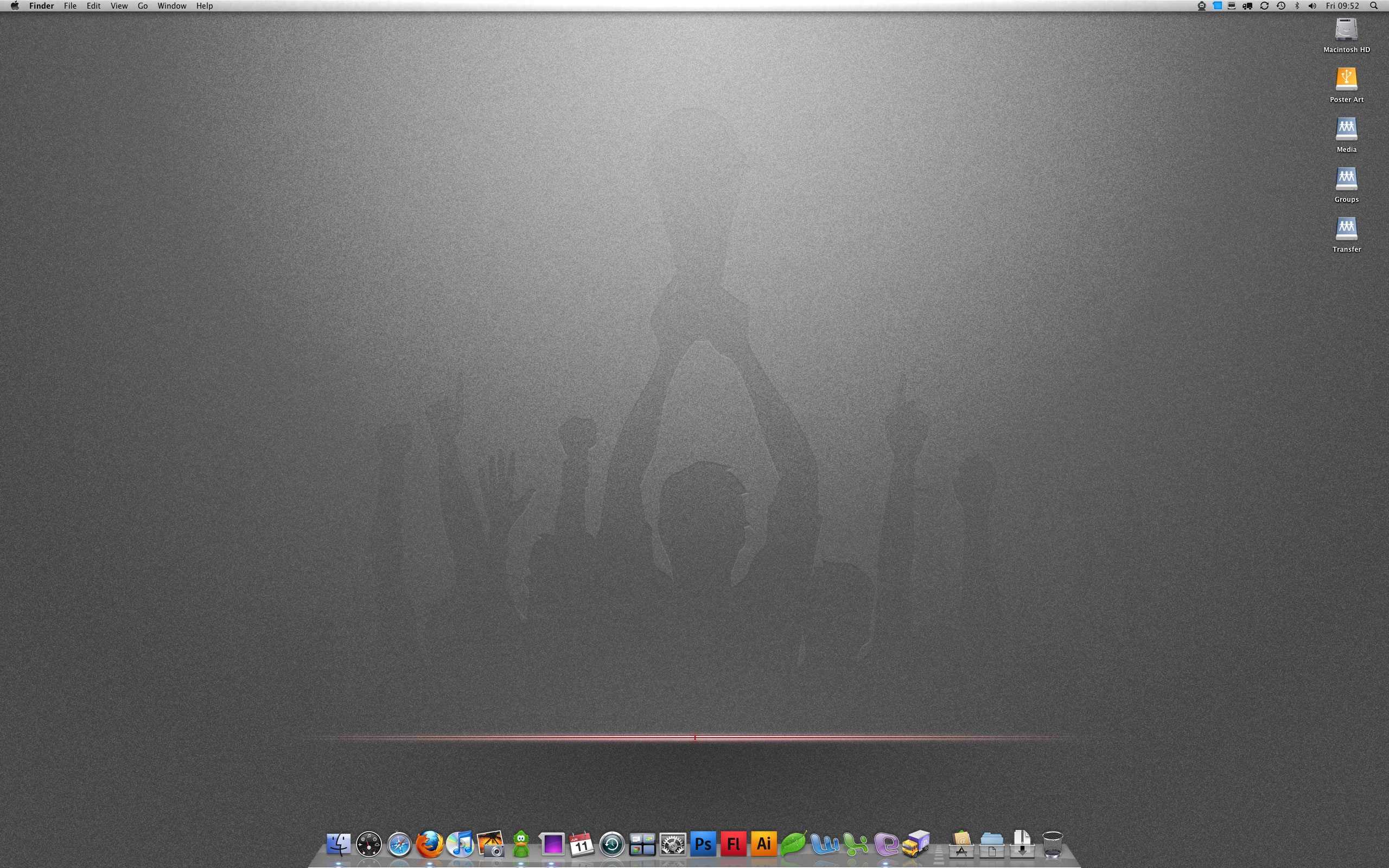This screenshot has height=868, width=1389.
Task: Open the Trash in the Dock
Action: click(x=1052, y=844)
